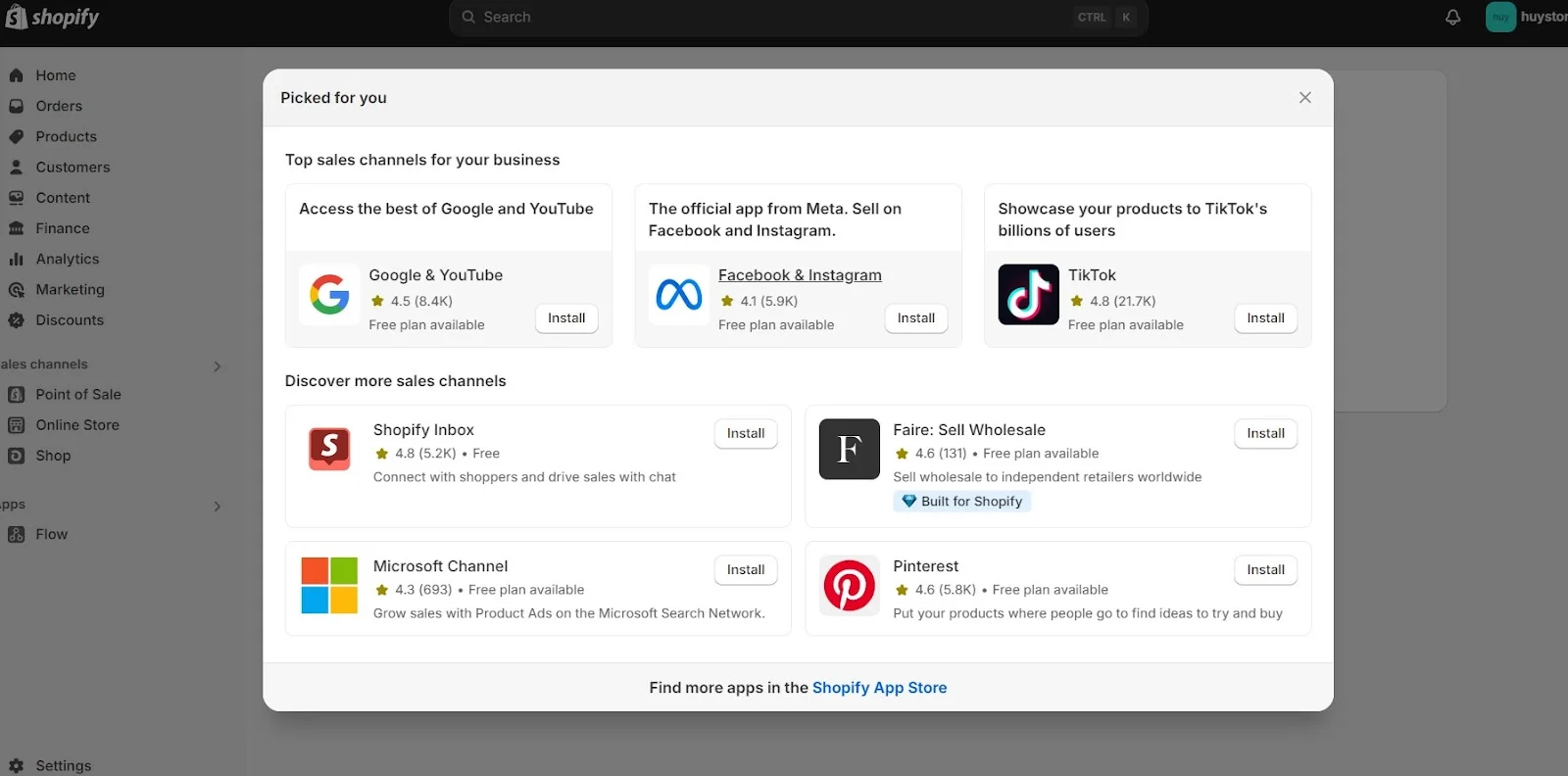The image size is (1568, 776).
Task: Click the Home house icon in sidebar
Action: [x=16, y=75]
